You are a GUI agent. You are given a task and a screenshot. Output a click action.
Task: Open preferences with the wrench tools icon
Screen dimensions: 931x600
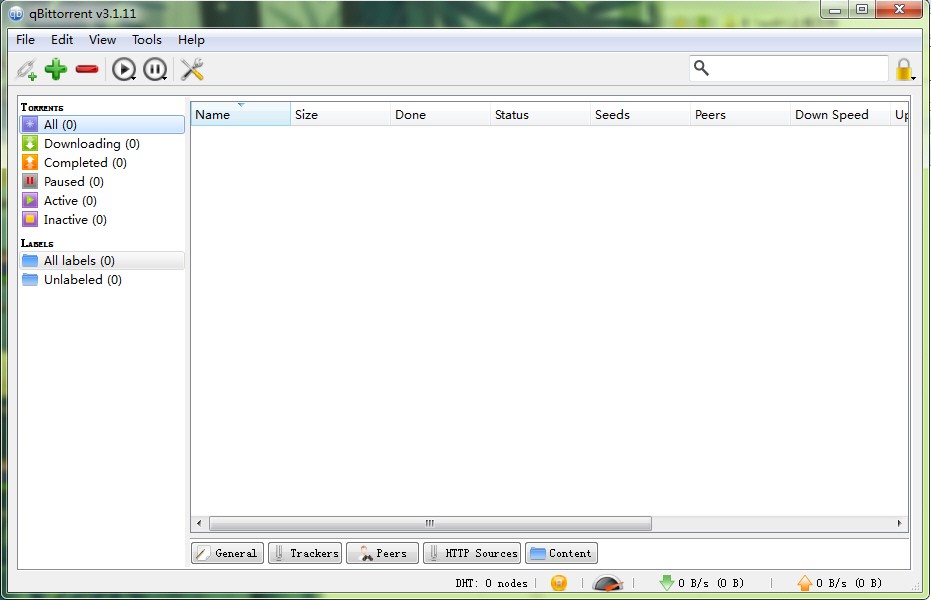[192, 69]
